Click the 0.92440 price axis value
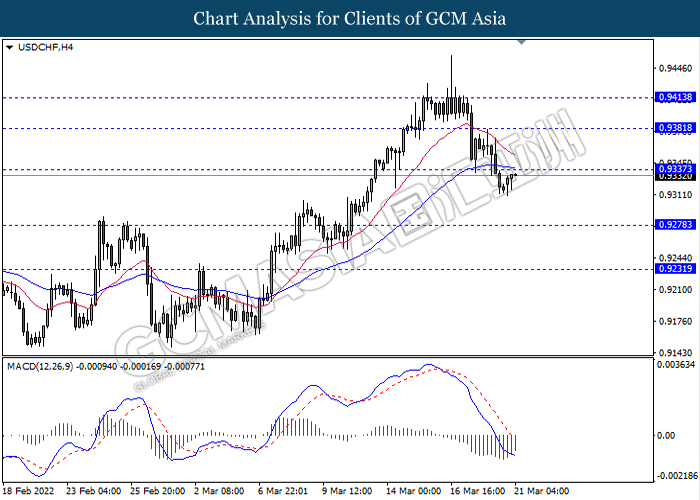 point(675,258)
